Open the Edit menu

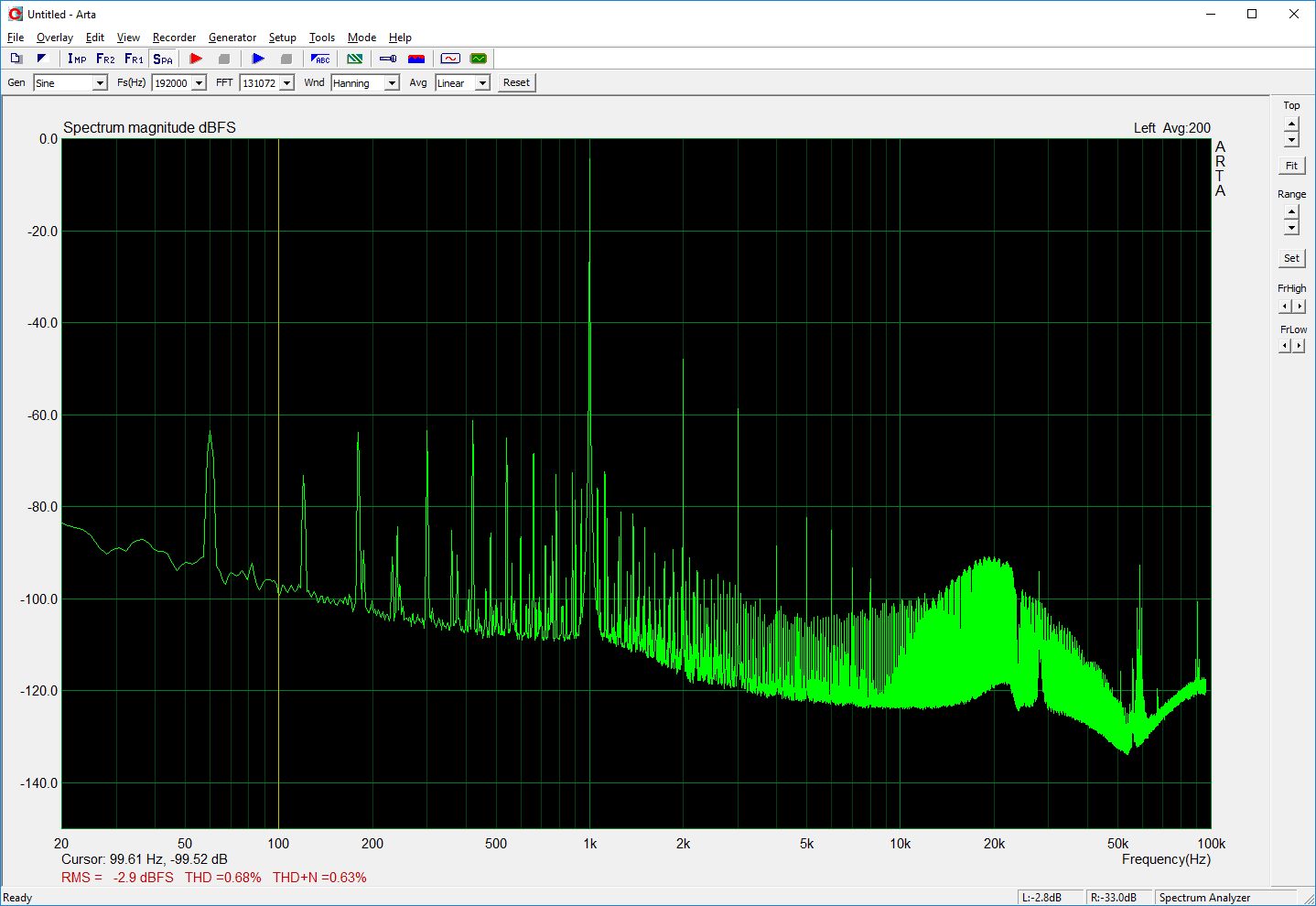pyautogui.click(x=95, y=38)
